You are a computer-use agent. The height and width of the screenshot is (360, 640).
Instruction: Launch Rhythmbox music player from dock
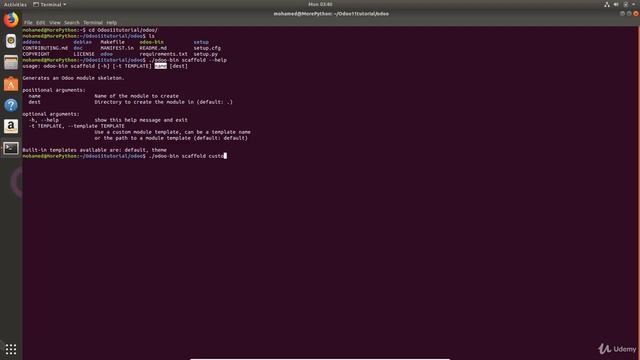11,41
